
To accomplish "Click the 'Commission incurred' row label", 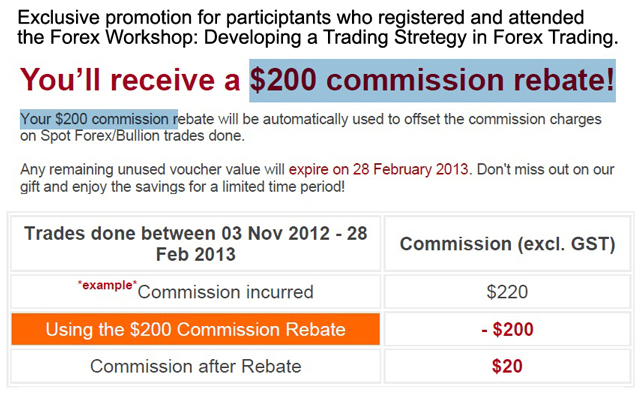I will [225, 292].
